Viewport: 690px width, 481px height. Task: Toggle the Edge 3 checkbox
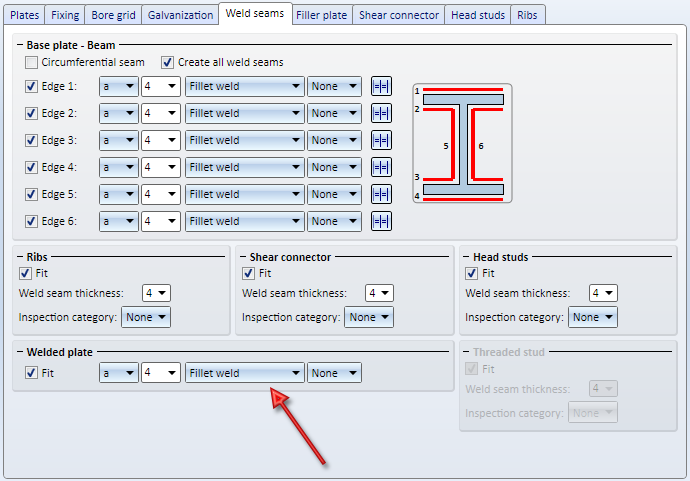[32, 140]
